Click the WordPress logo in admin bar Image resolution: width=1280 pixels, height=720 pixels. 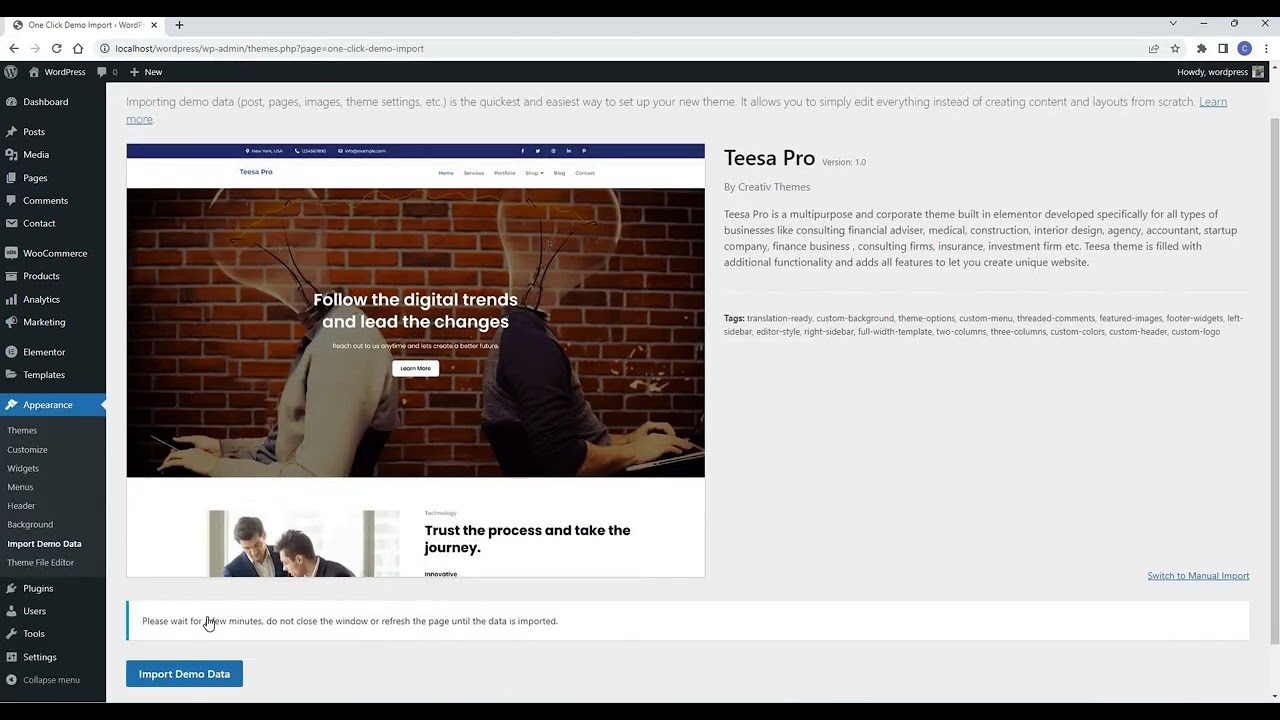pyautogui.click(x=11, y=72)
